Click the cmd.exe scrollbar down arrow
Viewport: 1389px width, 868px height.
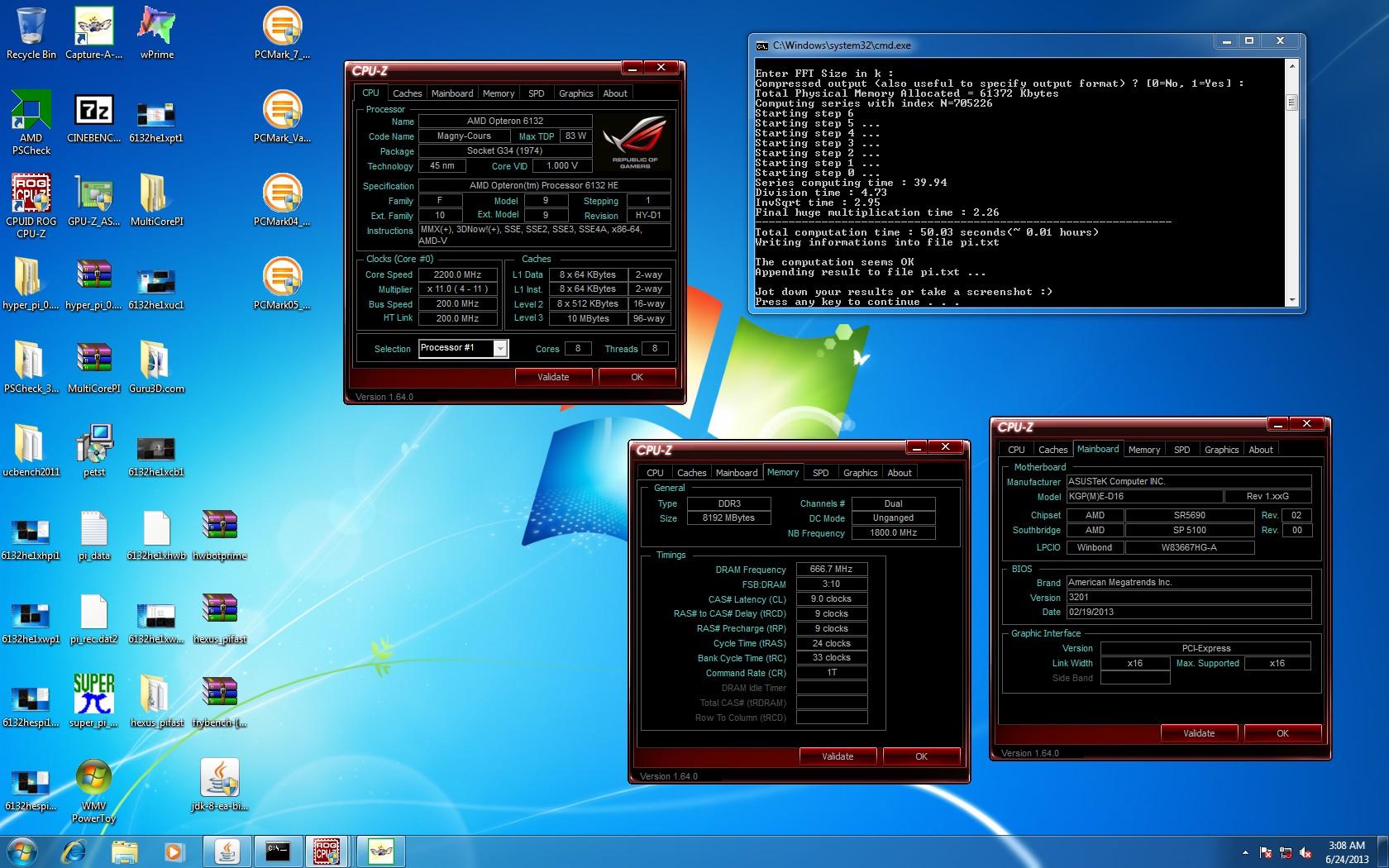(x=1291, y=300)
